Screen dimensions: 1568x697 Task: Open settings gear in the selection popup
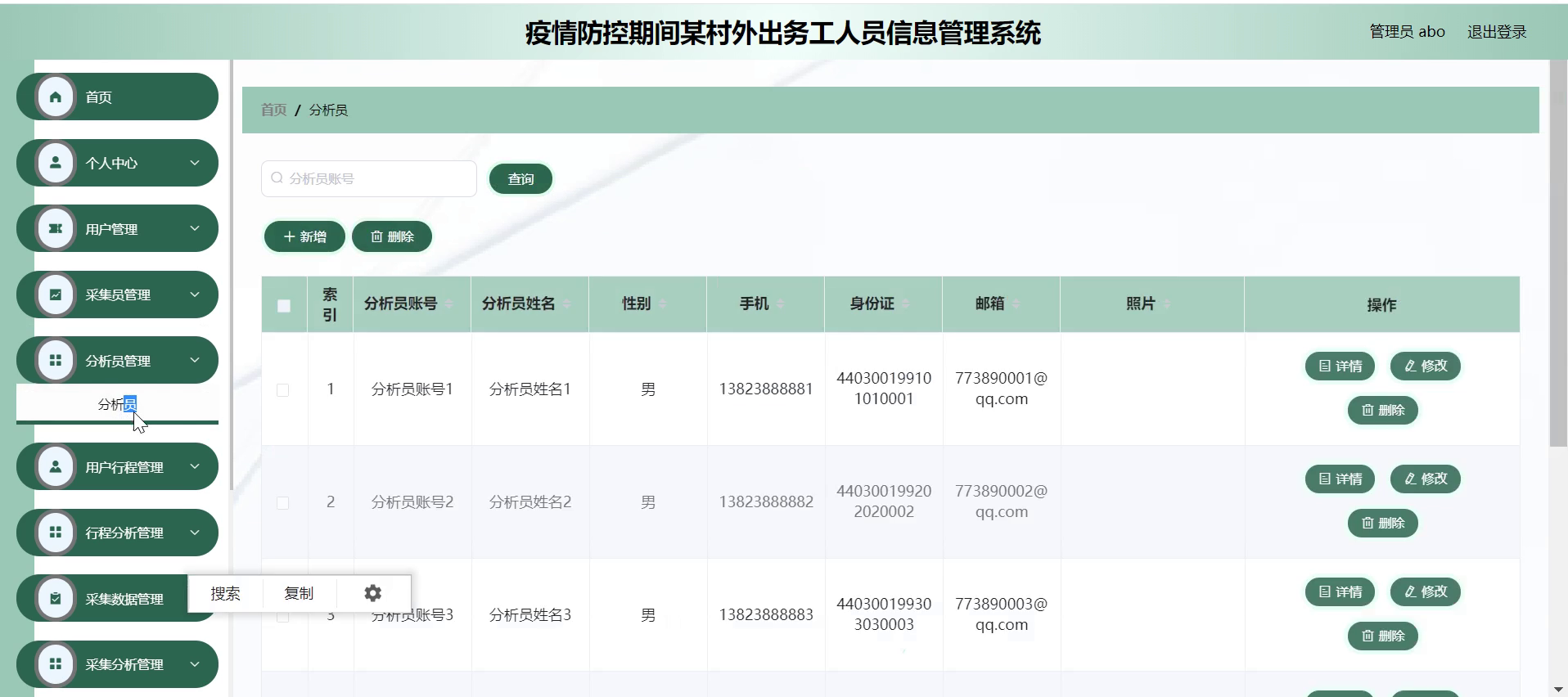click(x=372, y=593)
